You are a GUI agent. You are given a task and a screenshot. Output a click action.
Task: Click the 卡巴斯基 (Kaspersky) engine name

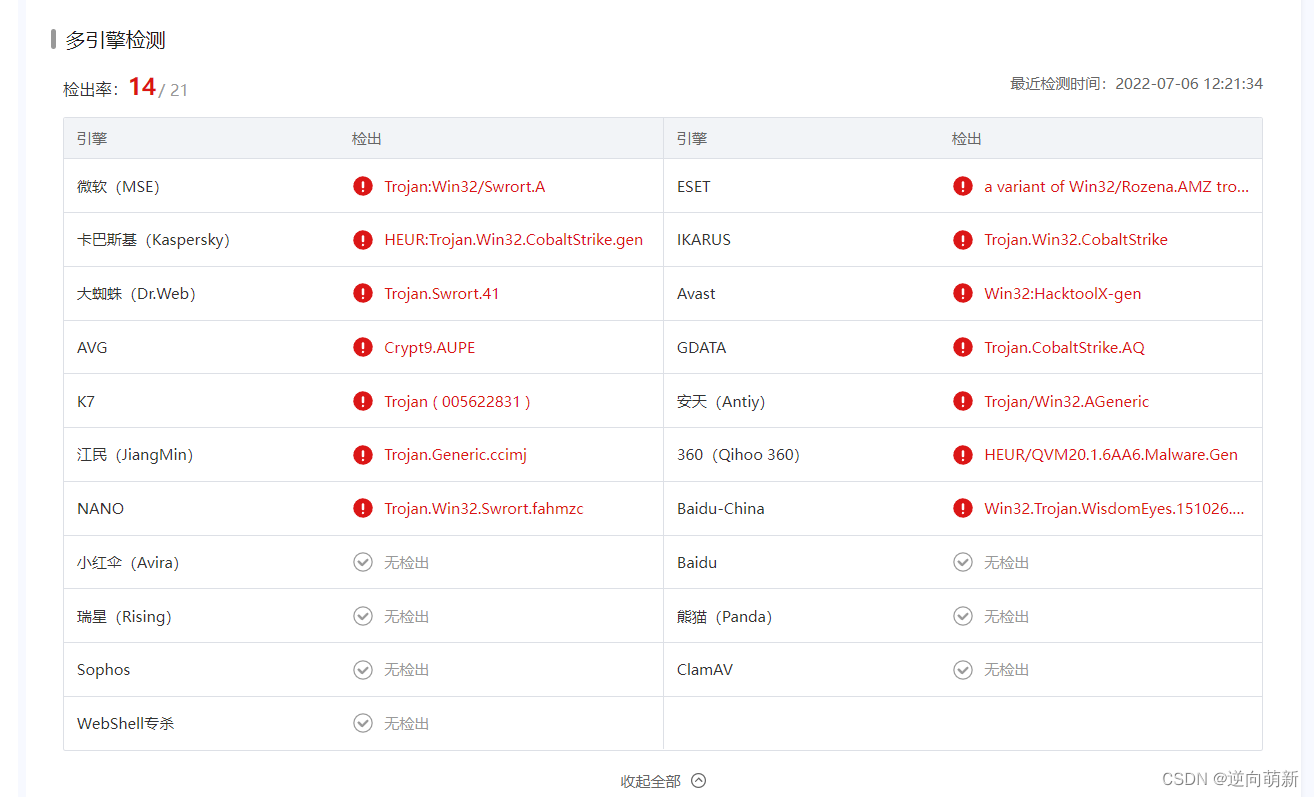click(x=153, y=240)
